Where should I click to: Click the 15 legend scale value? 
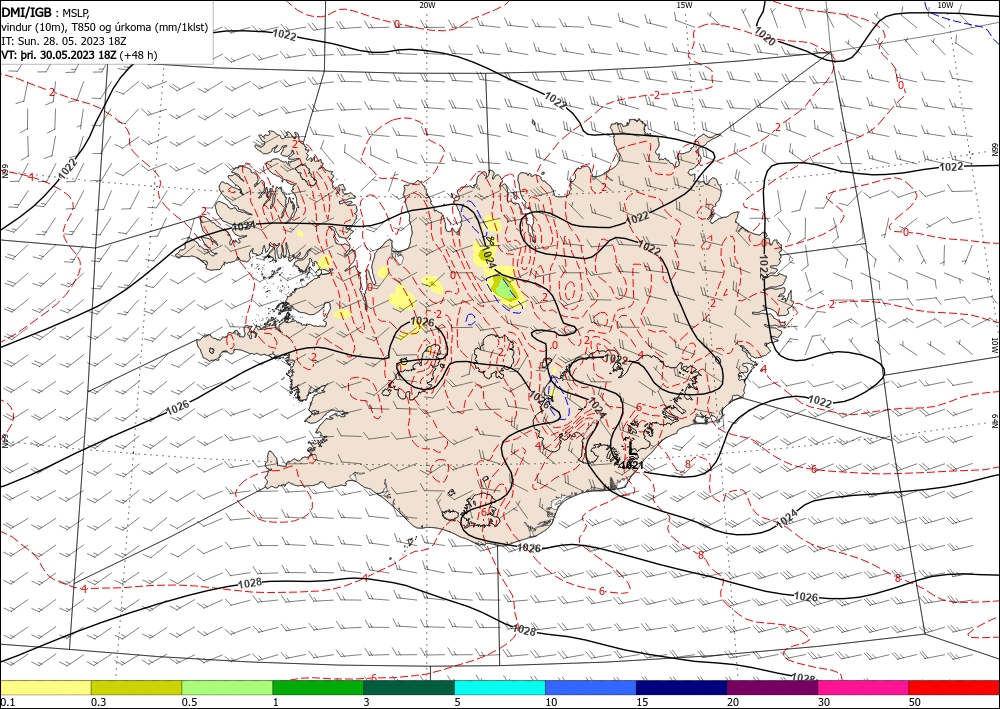point(642,702)
